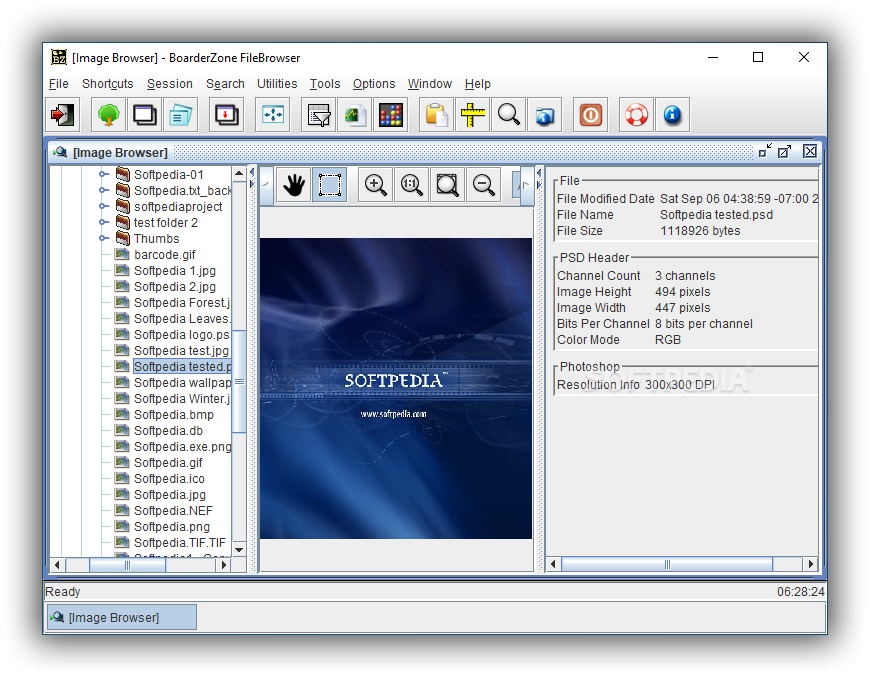870x677 pixels.
Task: Open the Utilities menu
Action: tap(277, 84)
